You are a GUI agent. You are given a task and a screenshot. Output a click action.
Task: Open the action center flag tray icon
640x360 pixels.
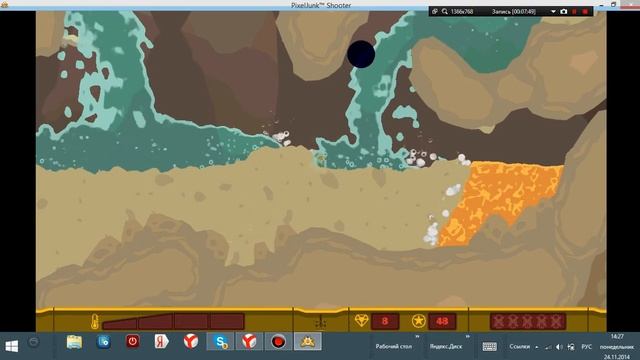click(571, 347)
